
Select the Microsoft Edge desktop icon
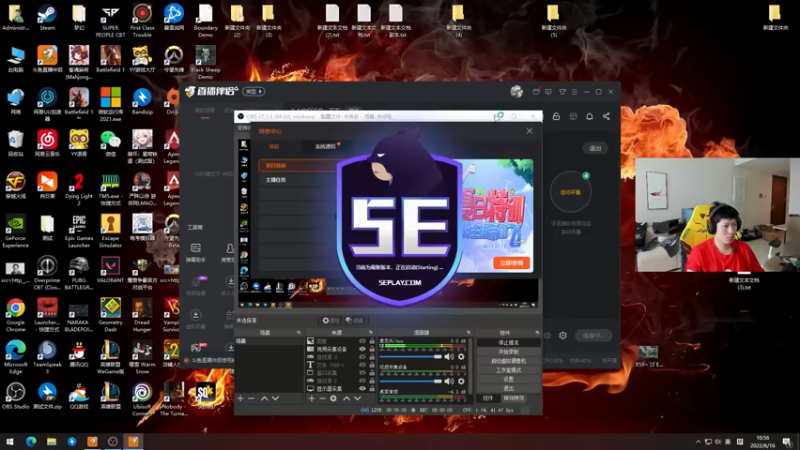15,358
